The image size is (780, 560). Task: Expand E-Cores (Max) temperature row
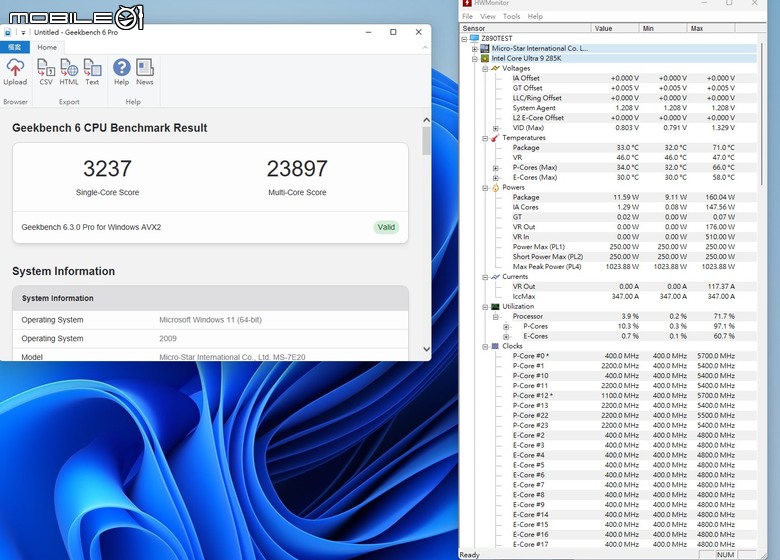[495, 178]
